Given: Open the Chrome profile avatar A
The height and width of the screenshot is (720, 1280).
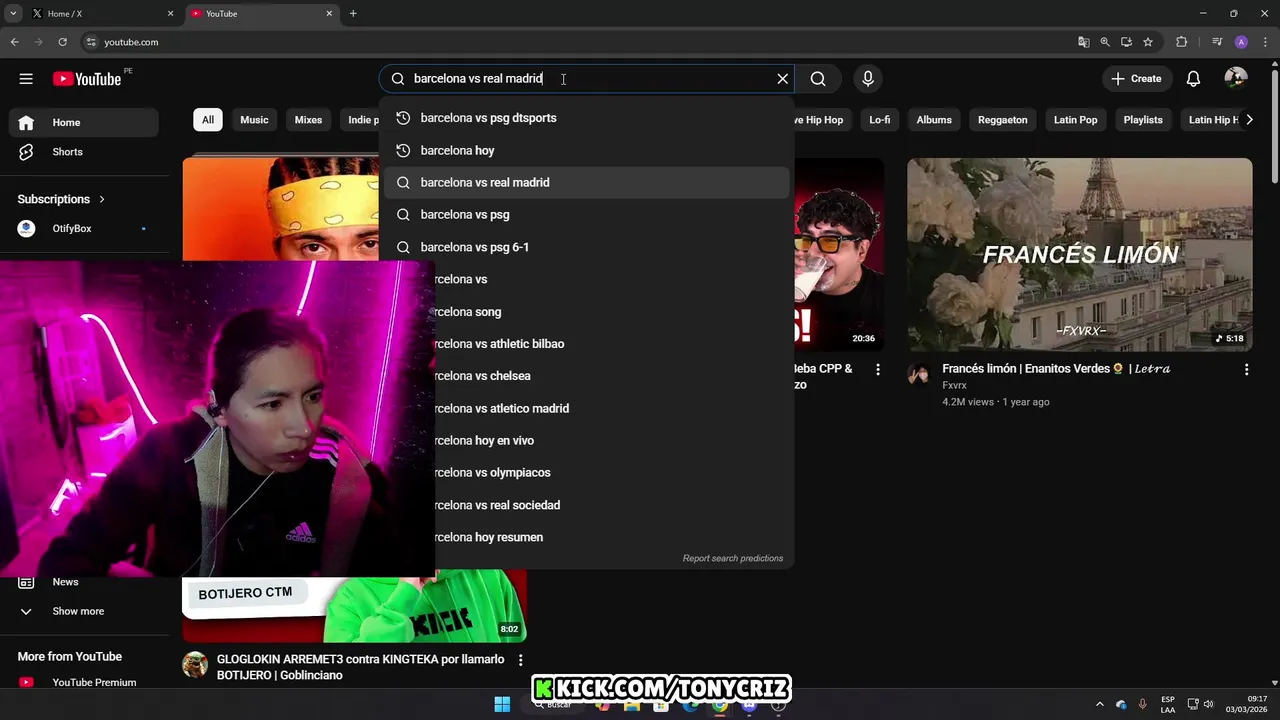Looking at the screenshot, I should pyautogui.click(x=1241, y=42).
